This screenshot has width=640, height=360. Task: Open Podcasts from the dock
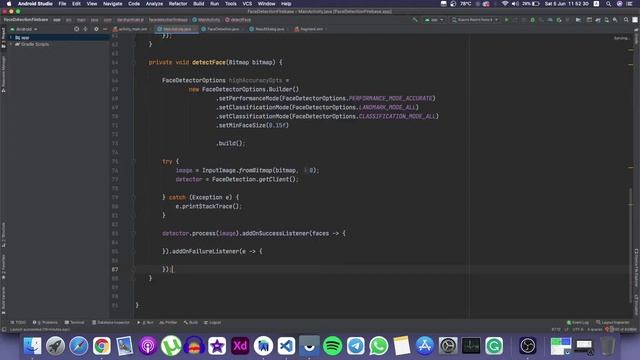[148, 346]
